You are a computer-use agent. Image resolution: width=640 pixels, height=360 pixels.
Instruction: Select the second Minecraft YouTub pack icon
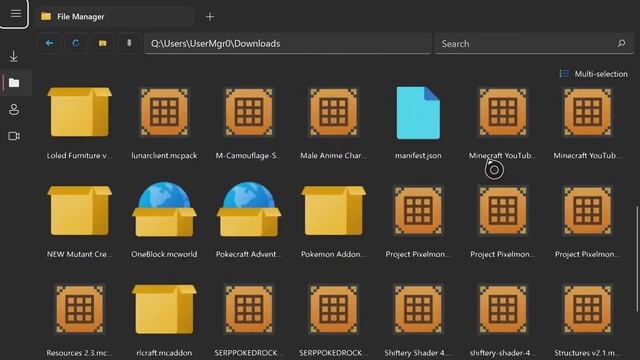coord(587,112)
